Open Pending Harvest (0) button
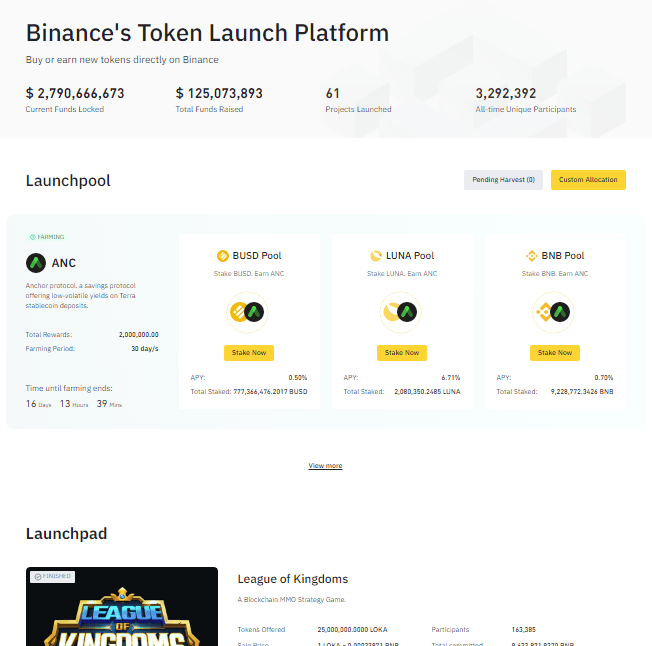 pyautogui.click(x=503, y=180)
